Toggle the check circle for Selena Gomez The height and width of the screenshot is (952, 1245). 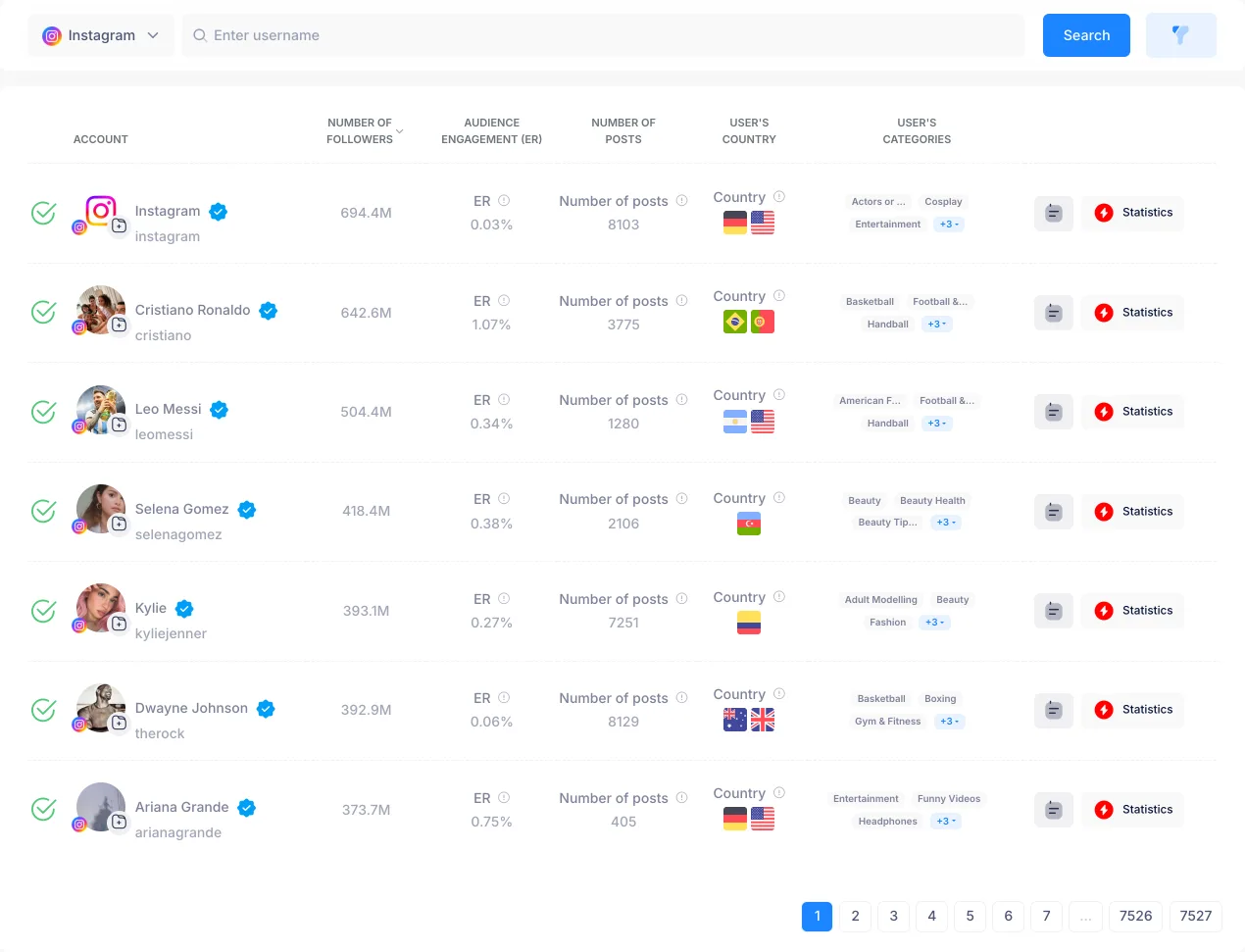(43, 511)
